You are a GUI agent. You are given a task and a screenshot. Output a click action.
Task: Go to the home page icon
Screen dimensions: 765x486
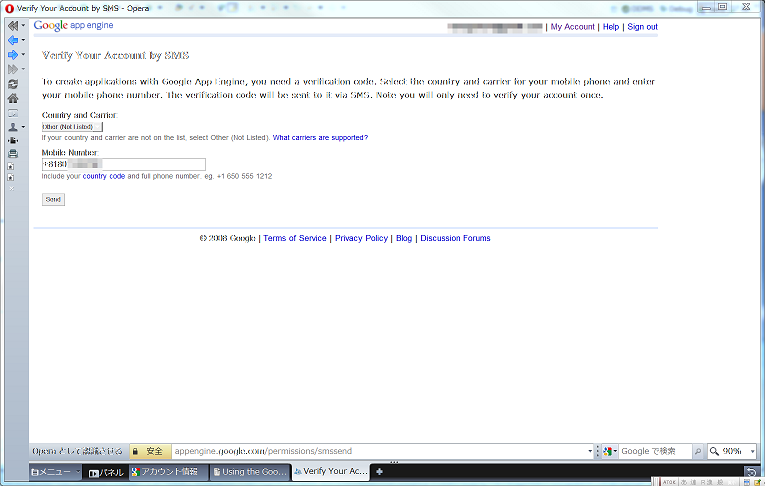[x=13, y=98]
